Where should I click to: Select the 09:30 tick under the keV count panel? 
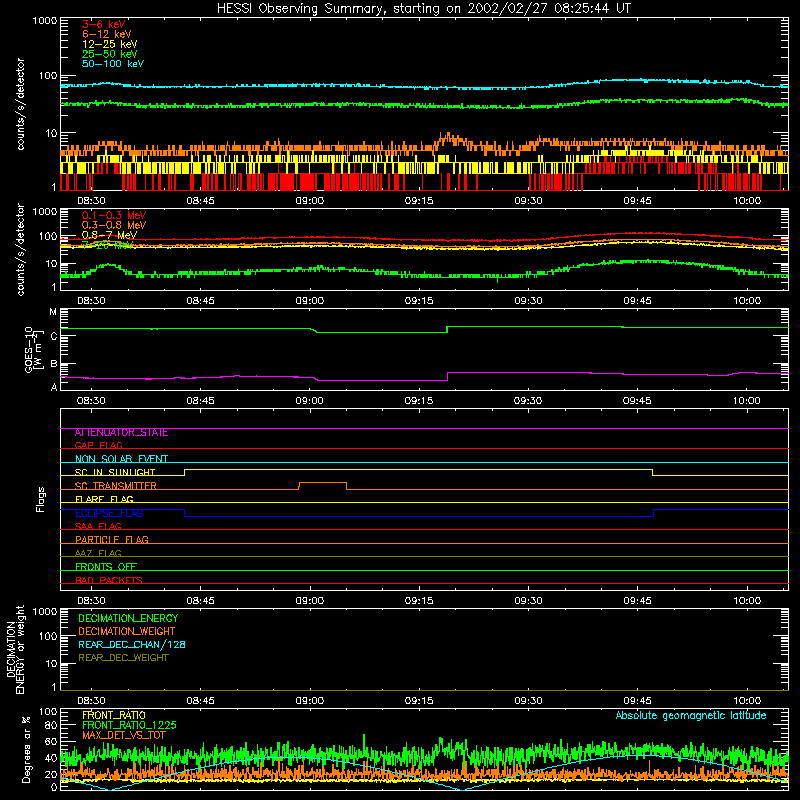click(x=528, y=201)
